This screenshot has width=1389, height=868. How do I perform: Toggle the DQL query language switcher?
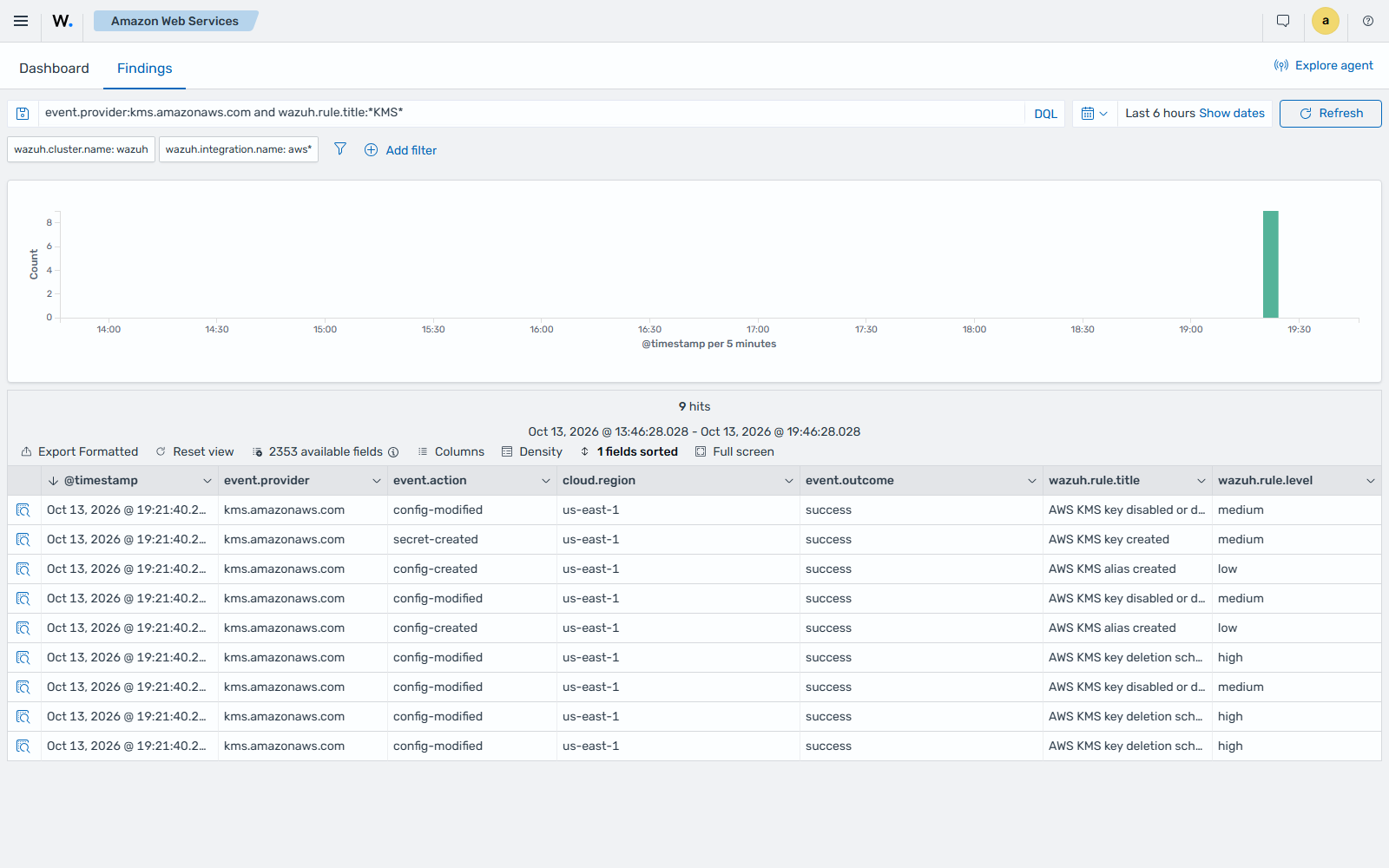[1045, 114]
